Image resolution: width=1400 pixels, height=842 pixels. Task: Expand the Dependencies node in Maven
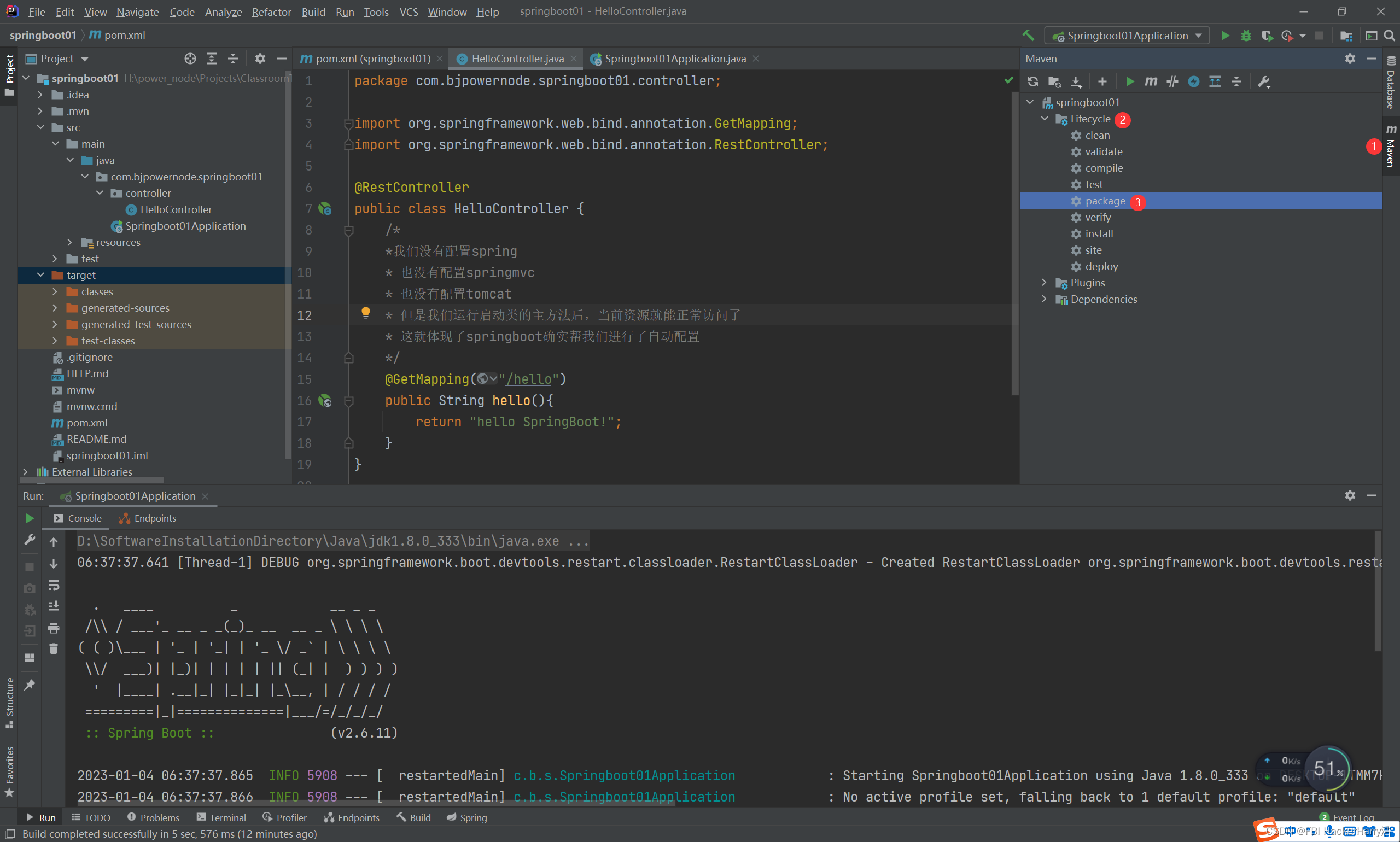click(1044, 299)
